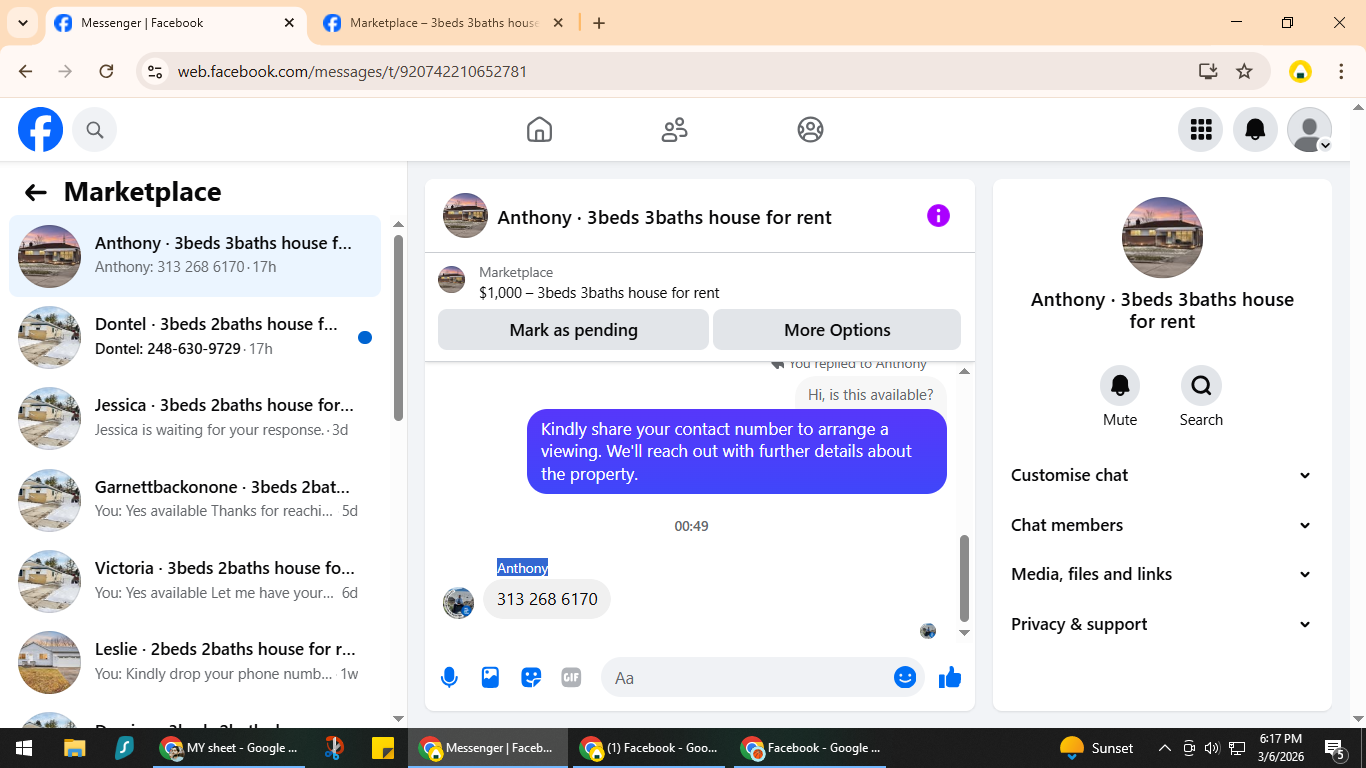The width and height of the screenshot is (1366, 768).
Task: Reload the page in browser toolbar
Action: pyautogui.click(x=106, y=71)
